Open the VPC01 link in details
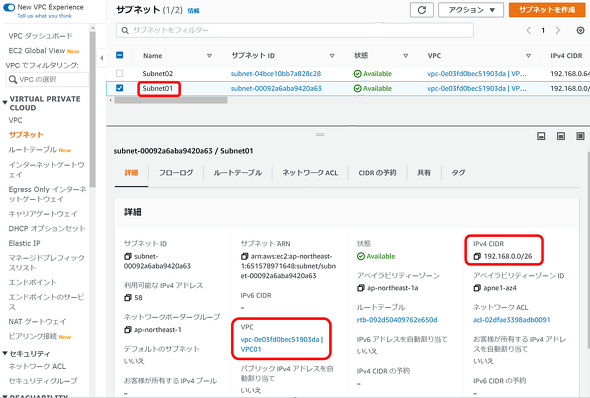This screenshot has height=398, width=590. [282, 344]
